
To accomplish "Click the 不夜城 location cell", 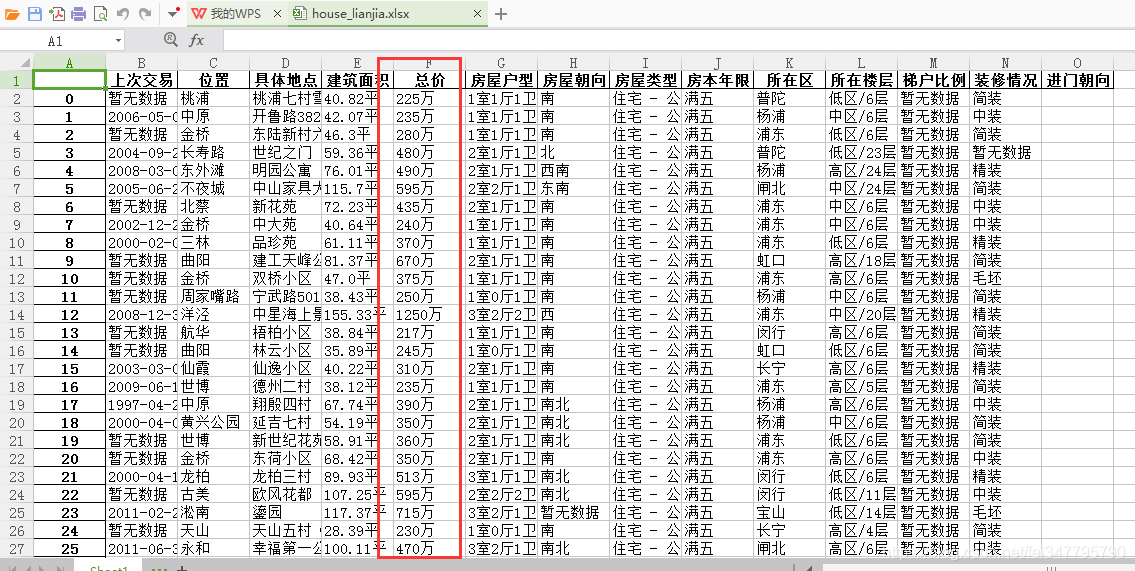I will [214, 188].
